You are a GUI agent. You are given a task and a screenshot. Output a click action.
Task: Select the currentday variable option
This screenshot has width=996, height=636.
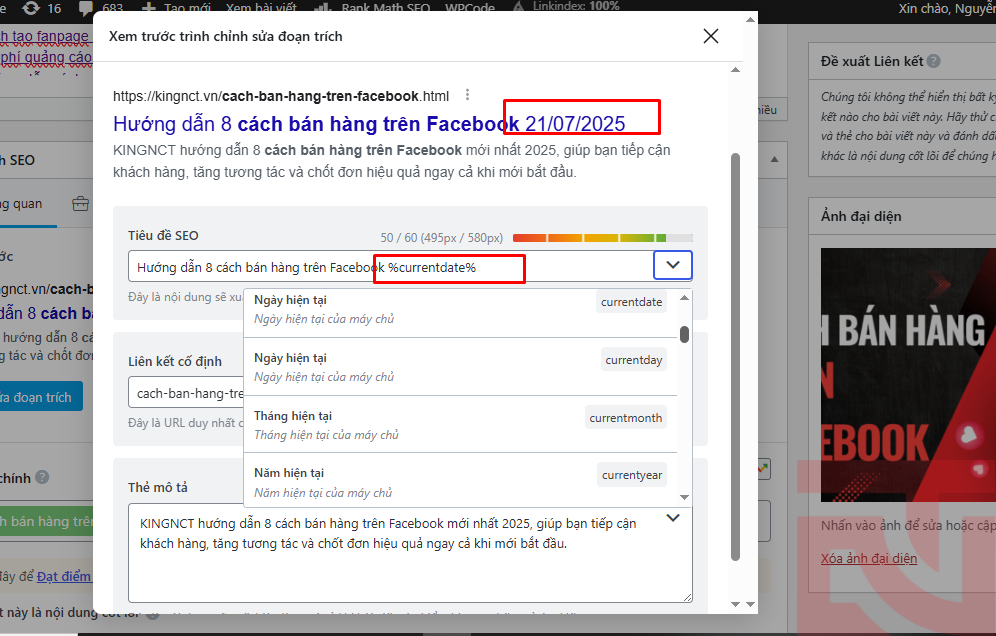coord(461,367)
